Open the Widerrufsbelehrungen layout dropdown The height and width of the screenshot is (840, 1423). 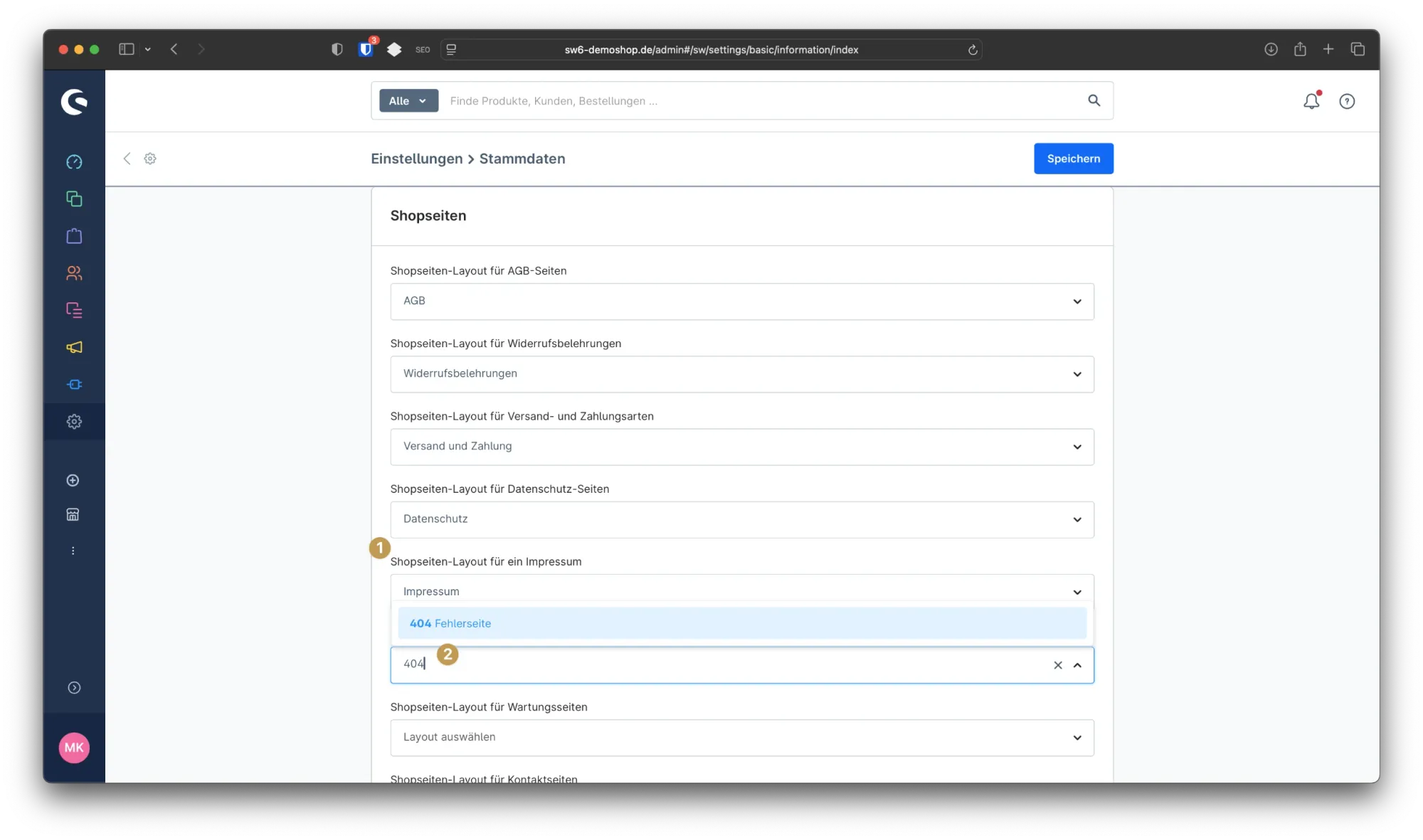(x=742, y=374)
